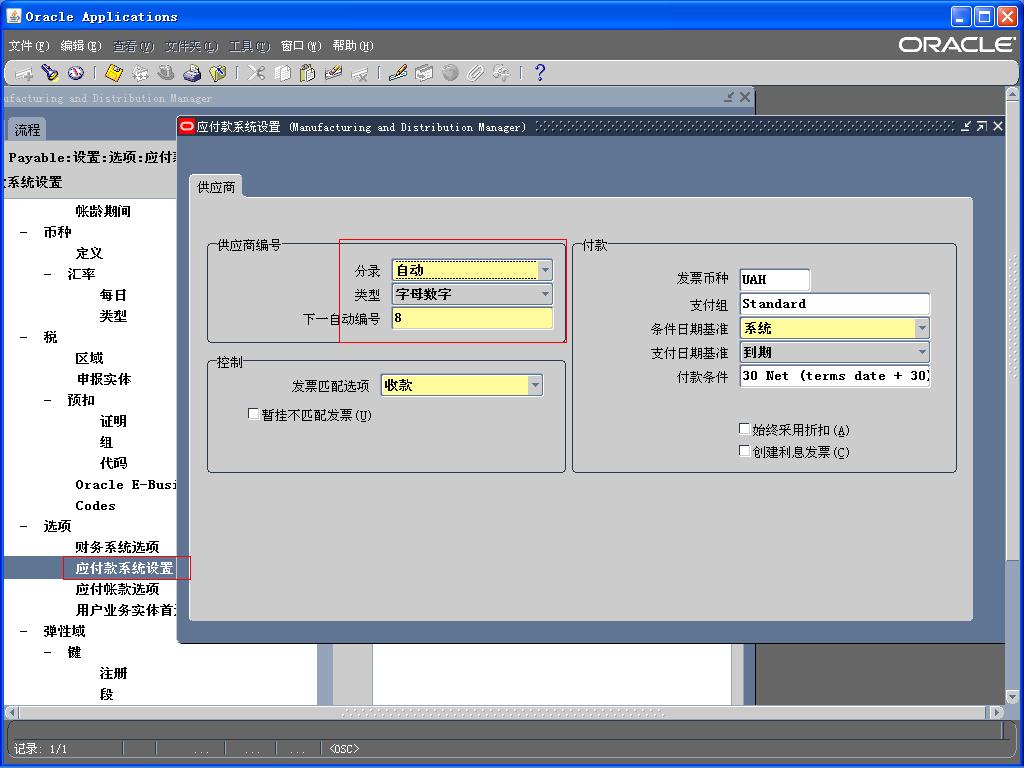The image size is (1024, 768).
Task: Switch to the 流程 tab in navigator
Action: (27, 130)
